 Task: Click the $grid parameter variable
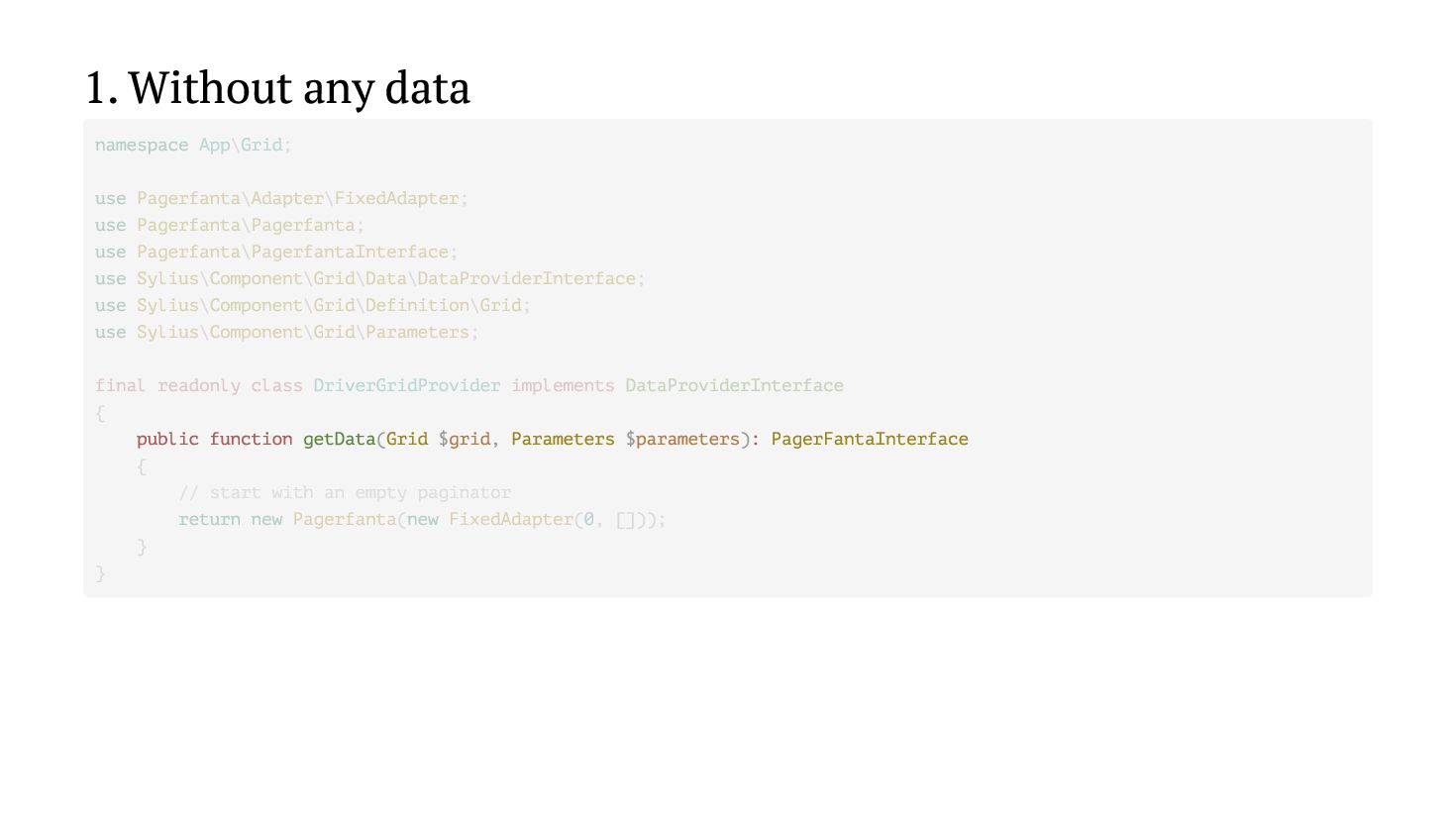pos(464,439)
